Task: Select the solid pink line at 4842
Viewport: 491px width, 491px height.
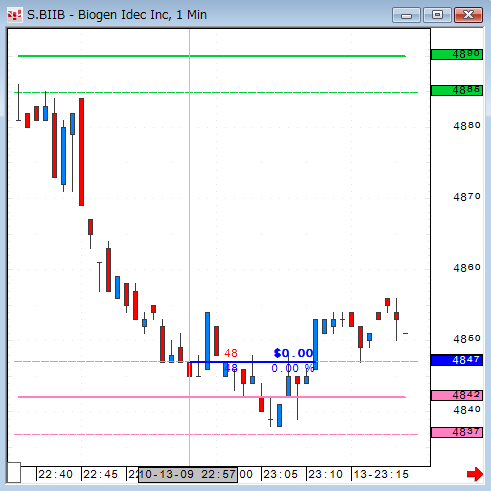Action: click(x=212, y=397)
